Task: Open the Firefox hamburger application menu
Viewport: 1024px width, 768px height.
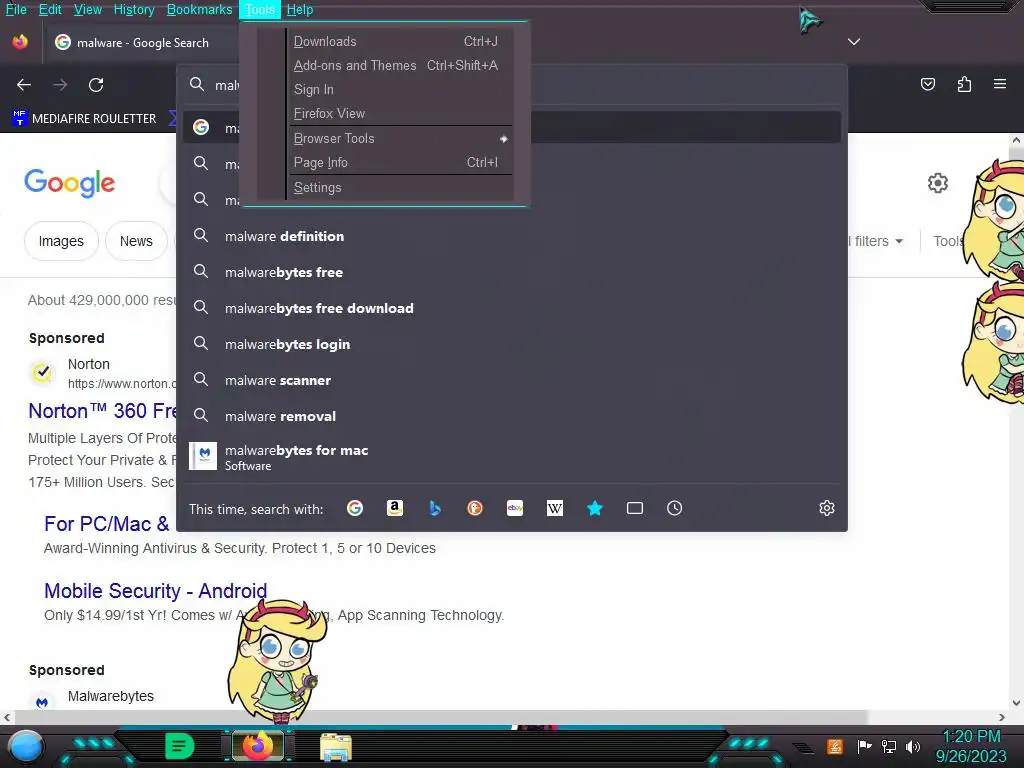Action: [x=1000, y=84]
